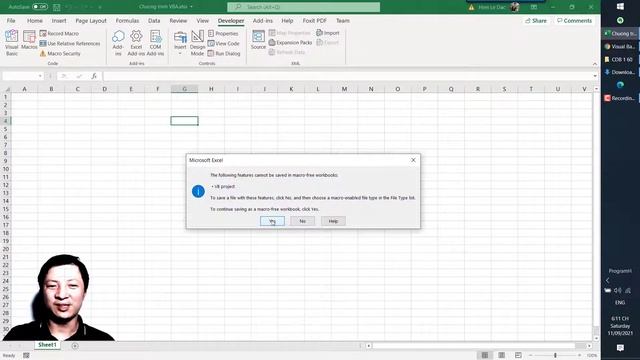
Task: Toggle Design Mode
Action: click(197, 42)
